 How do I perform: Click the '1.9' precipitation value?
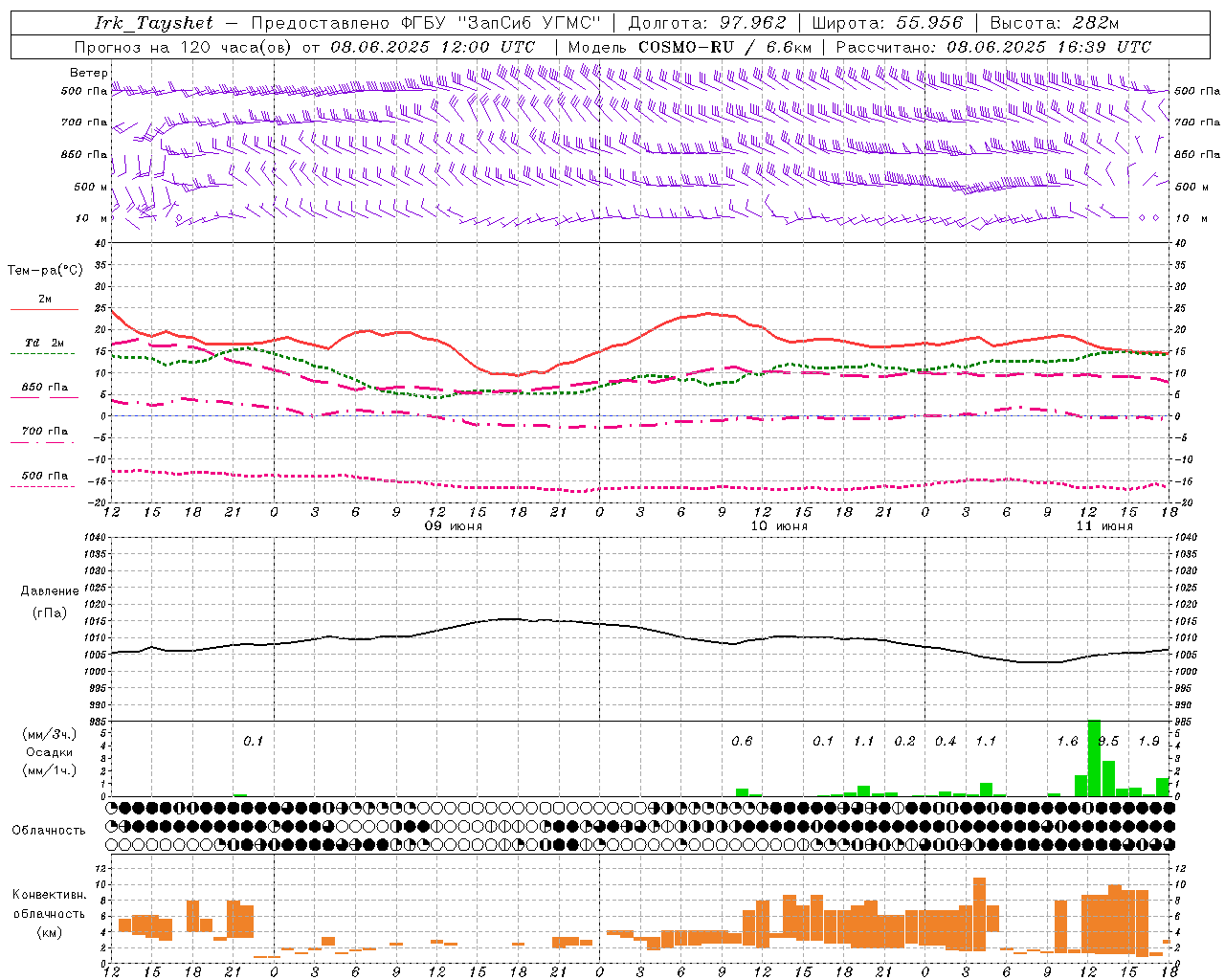point(1148,741)
